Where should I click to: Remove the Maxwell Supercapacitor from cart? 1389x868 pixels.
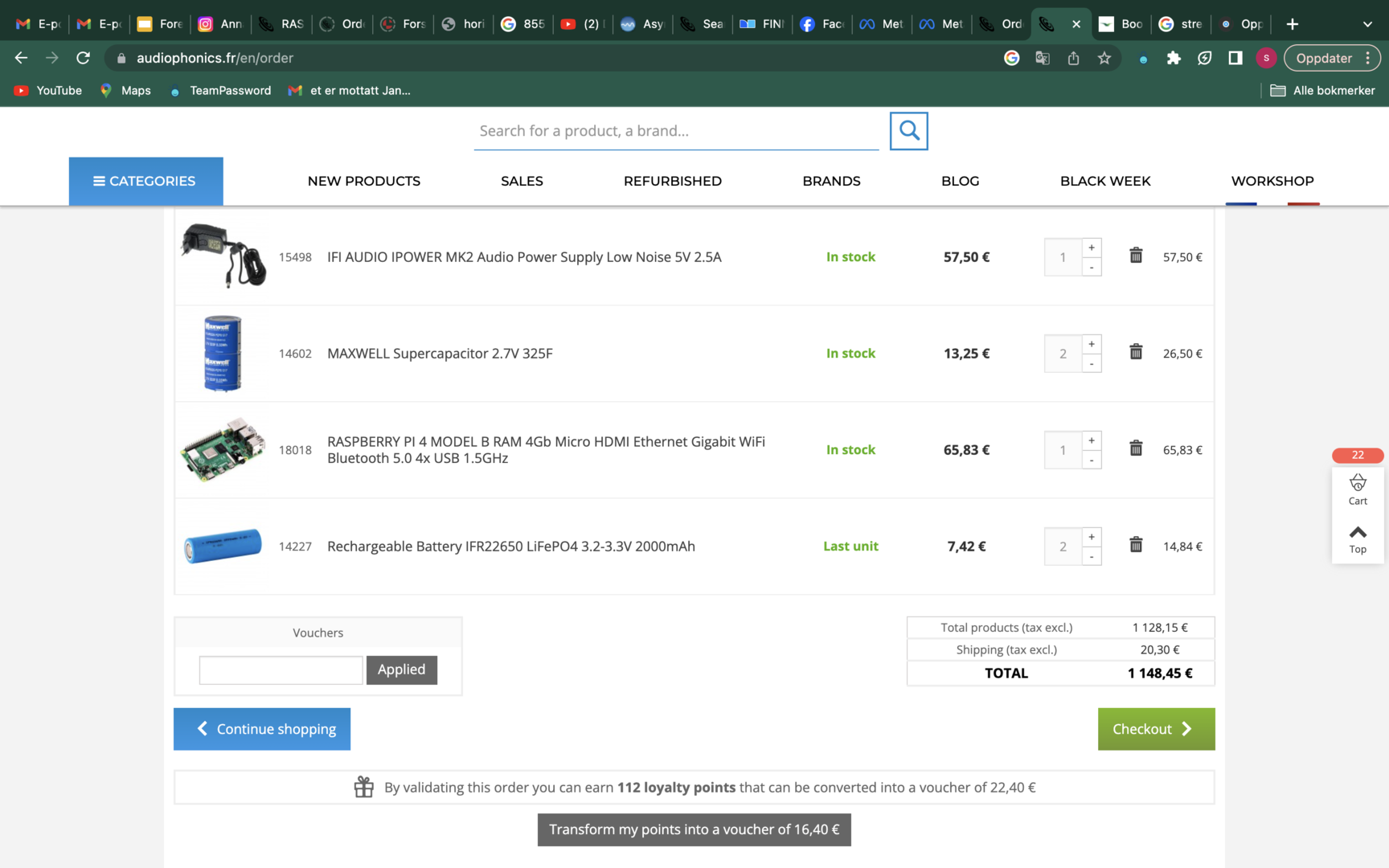(x=1136, y=352)
